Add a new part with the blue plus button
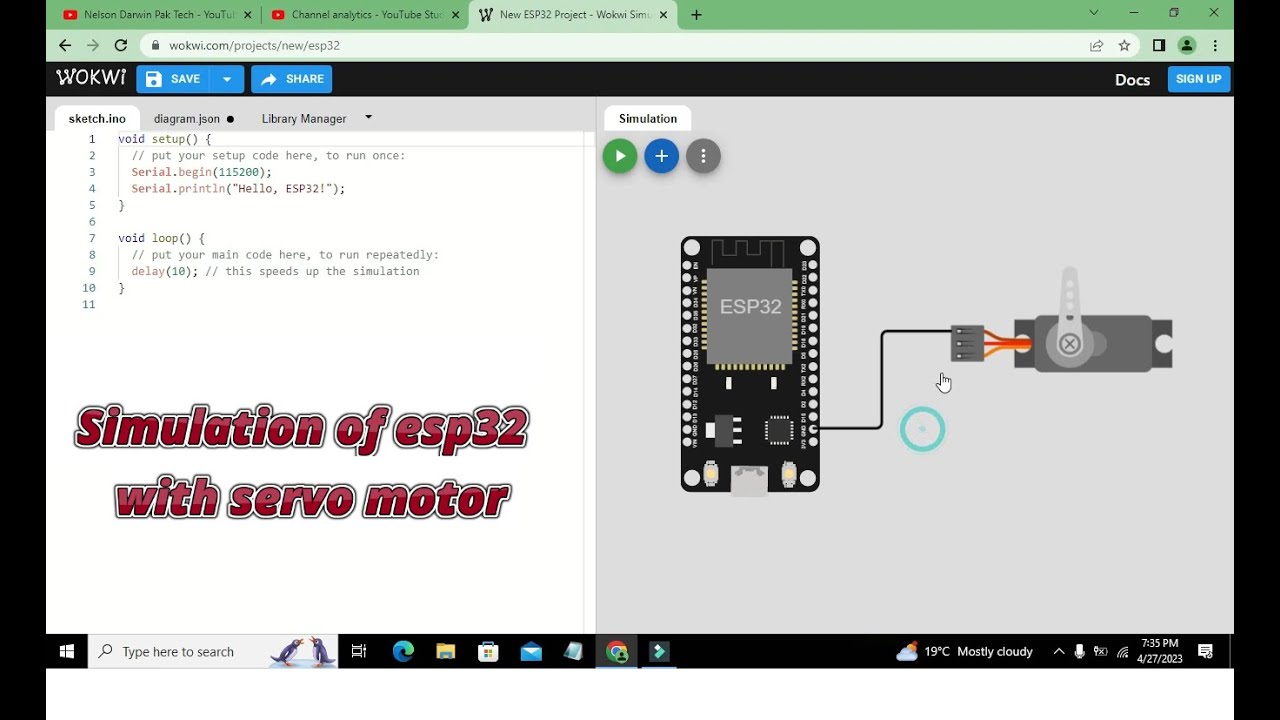The width and height of the screenshot is (1280, 720). 661,156
